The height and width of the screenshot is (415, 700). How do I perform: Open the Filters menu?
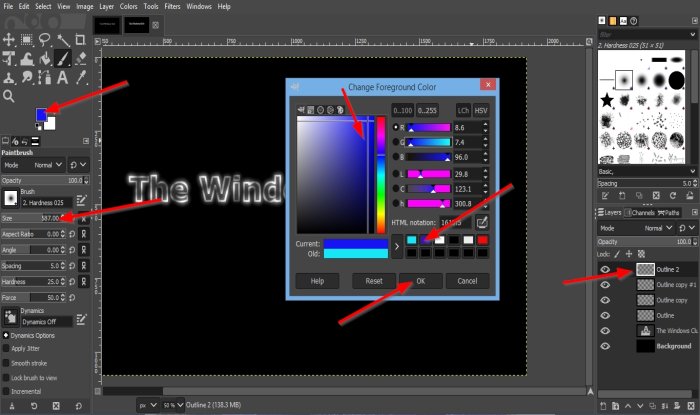tap(172, 6)
